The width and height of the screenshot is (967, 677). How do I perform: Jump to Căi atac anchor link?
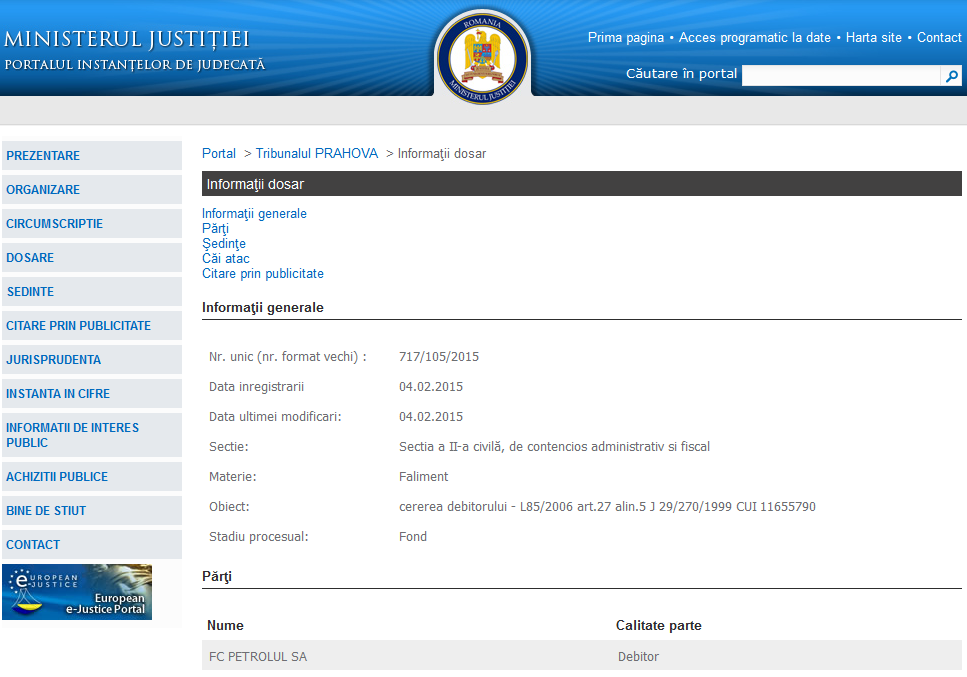[226, 258]
